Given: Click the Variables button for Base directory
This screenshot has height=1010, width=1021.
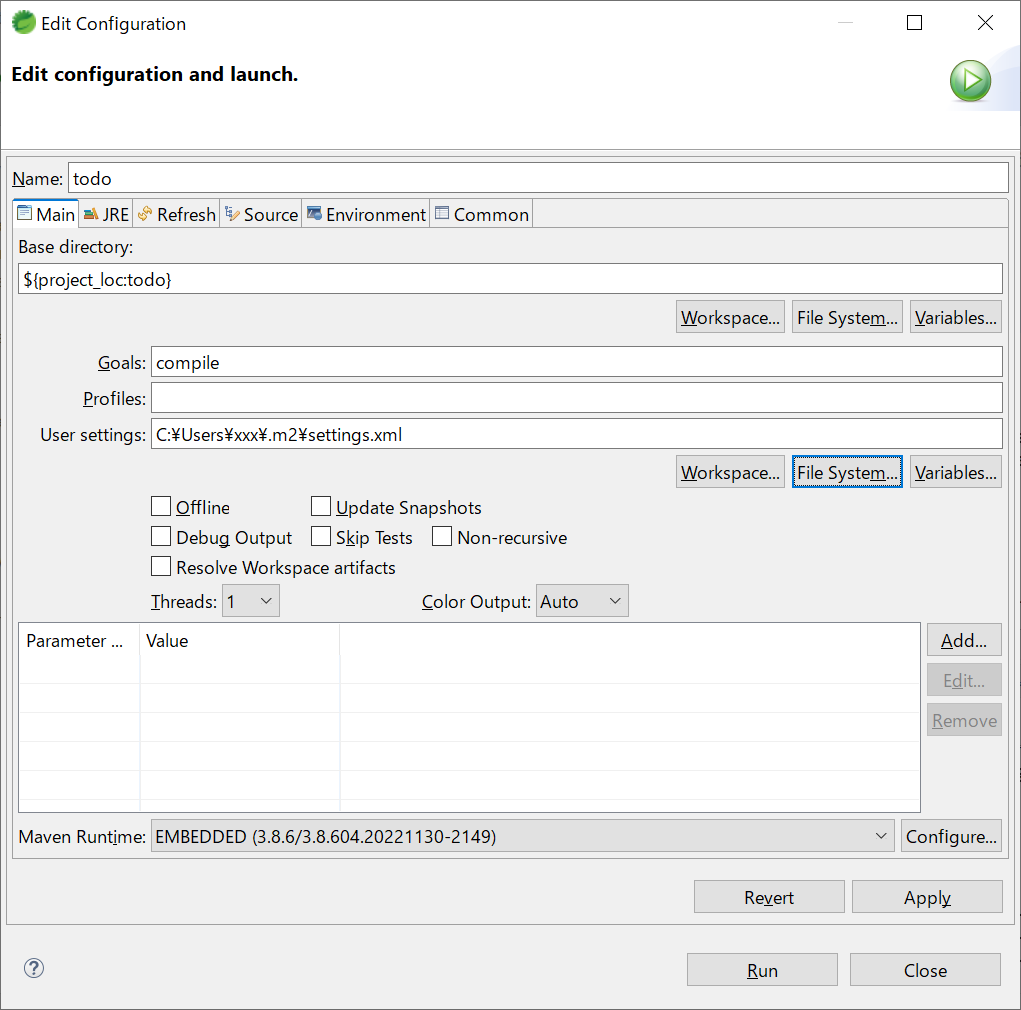Looking at the screenshot, I should point(955,318).
